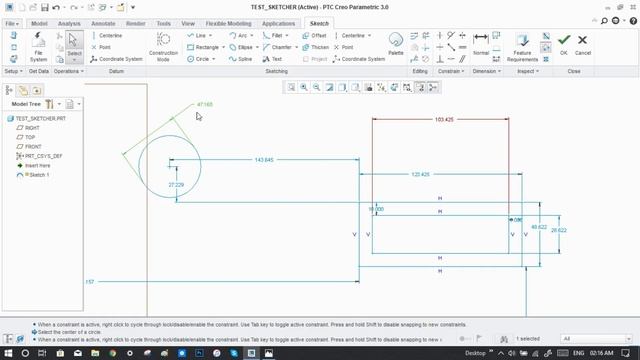Add a Sketching Coordinate System
The width and height of the screenshot is (640, 360).
359,59
